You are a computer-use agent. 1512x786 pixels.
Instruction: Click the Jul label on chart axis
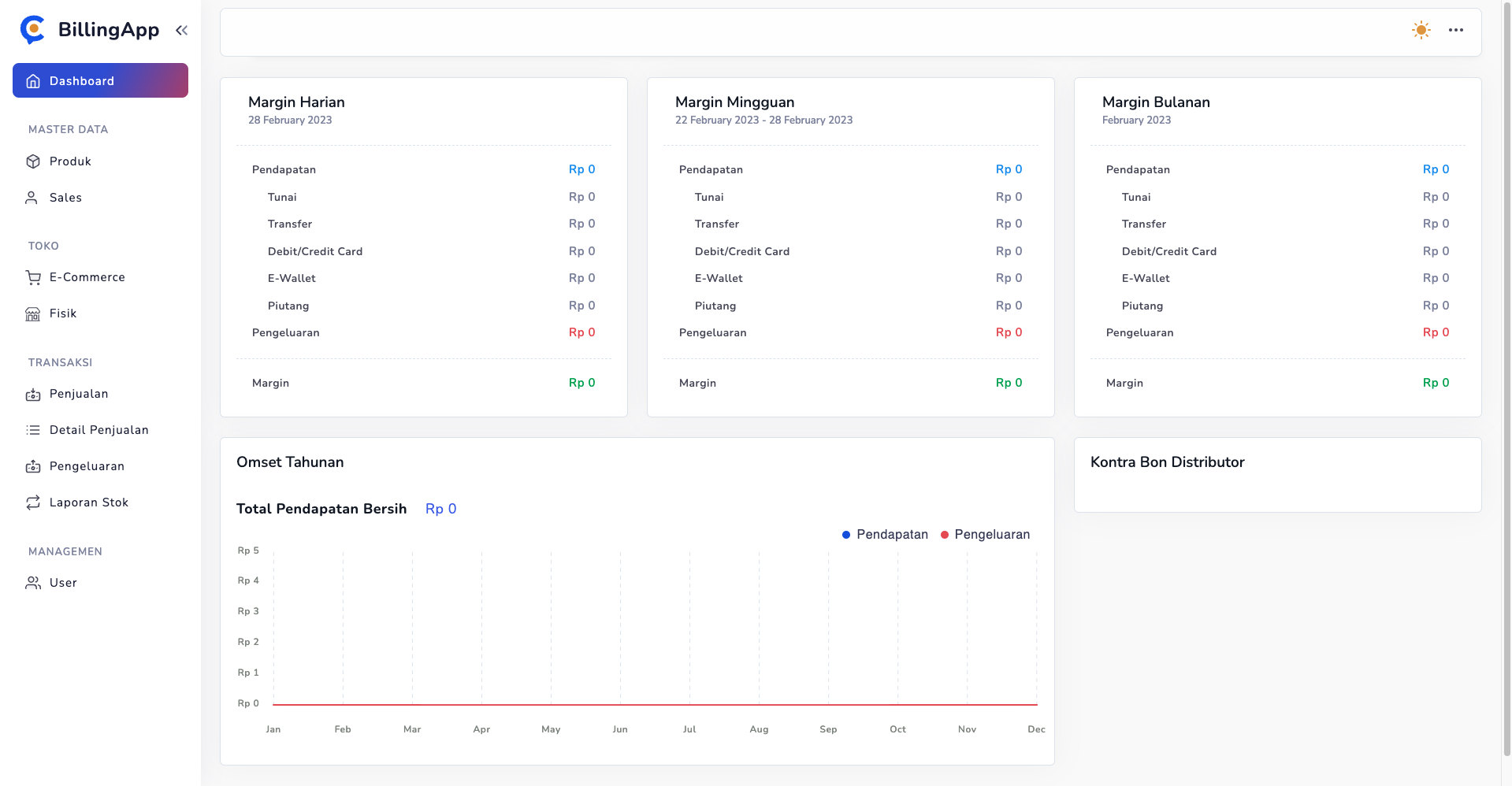[689, 729]
